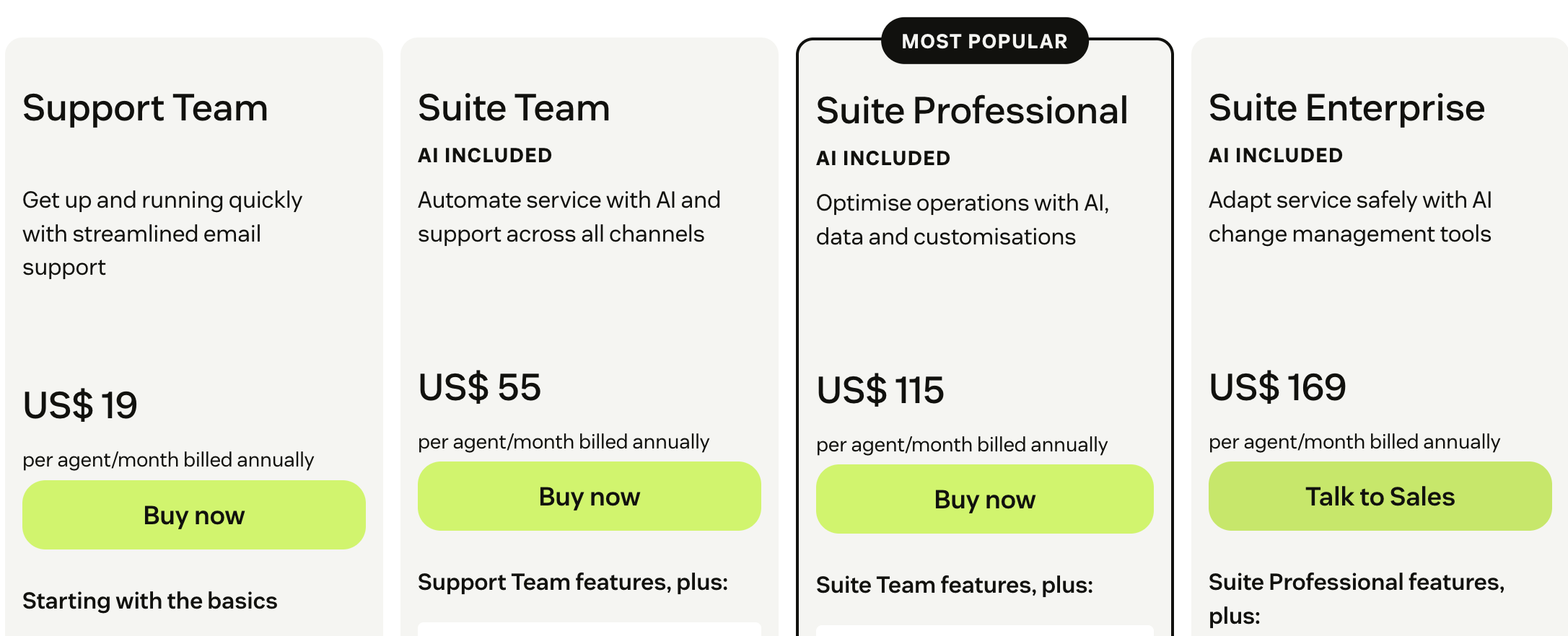Click the US$ 169 price amount
This screenshot has height=636, width=1568.
tap(1277, 387)
